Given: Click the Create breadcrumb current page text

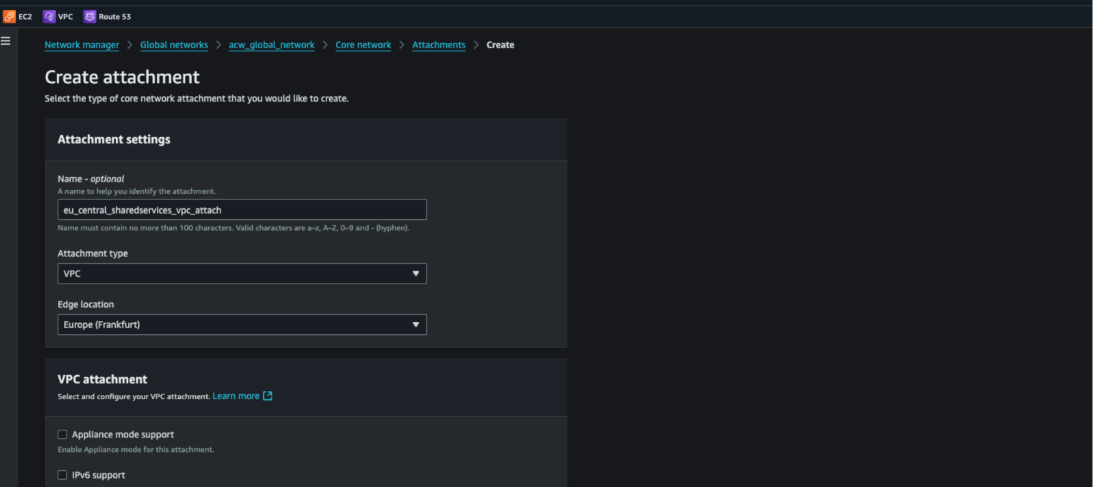Looking at the screenshot, I should [x=500, y=45].
